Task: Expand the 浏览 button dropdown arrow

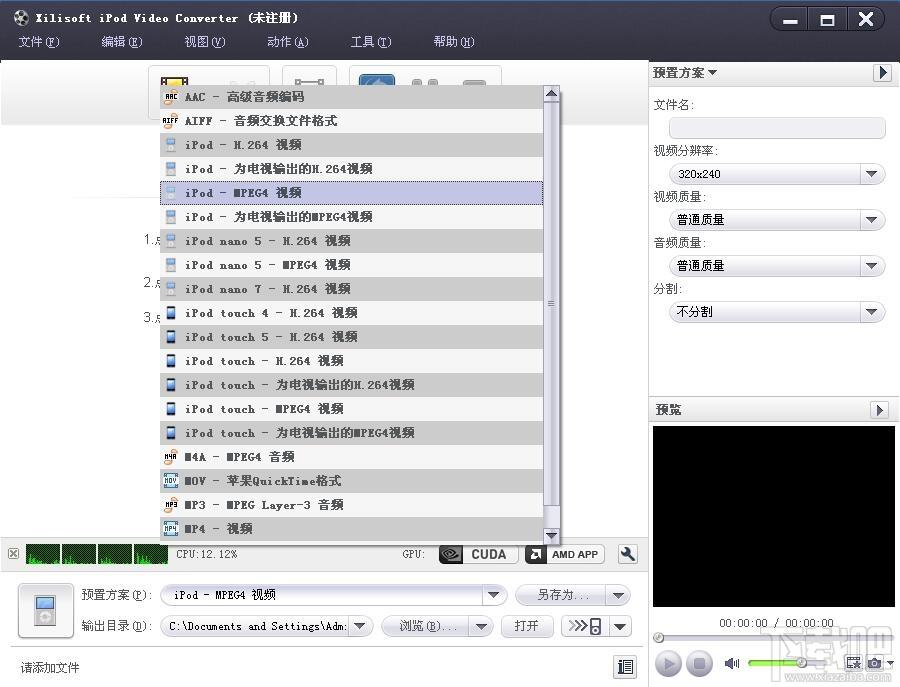Action: [481, 626]
